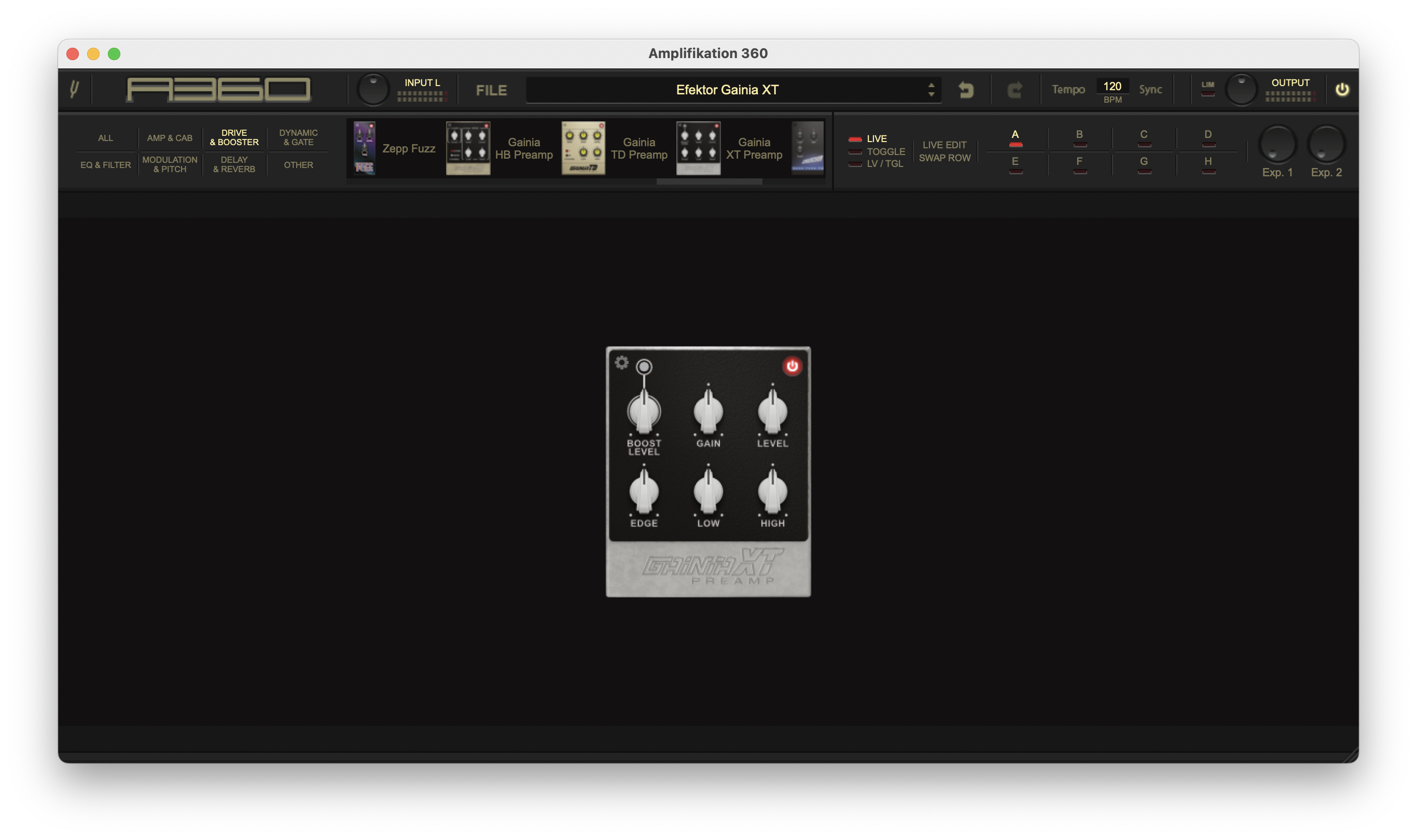Select the DYNAMIC & GATE category tab
The image size is (1417, 840).
(x=298, y=137)
